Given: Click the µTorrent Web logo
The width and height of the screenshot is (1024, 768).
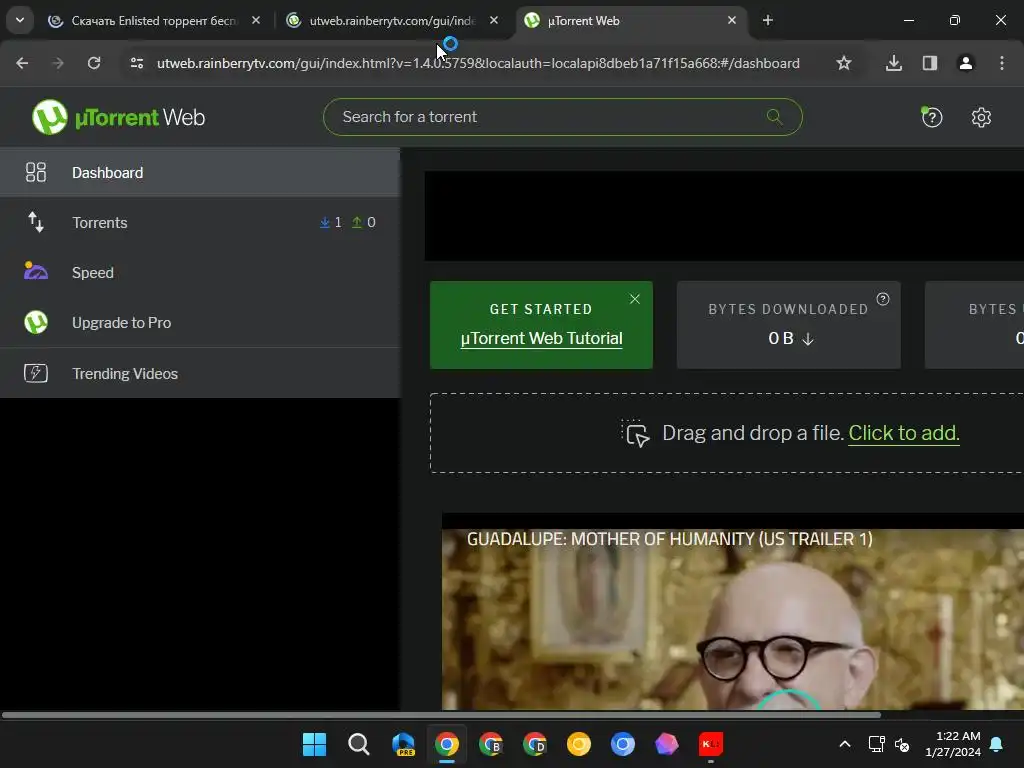Looking at the screenshot, I should [119, 118].
